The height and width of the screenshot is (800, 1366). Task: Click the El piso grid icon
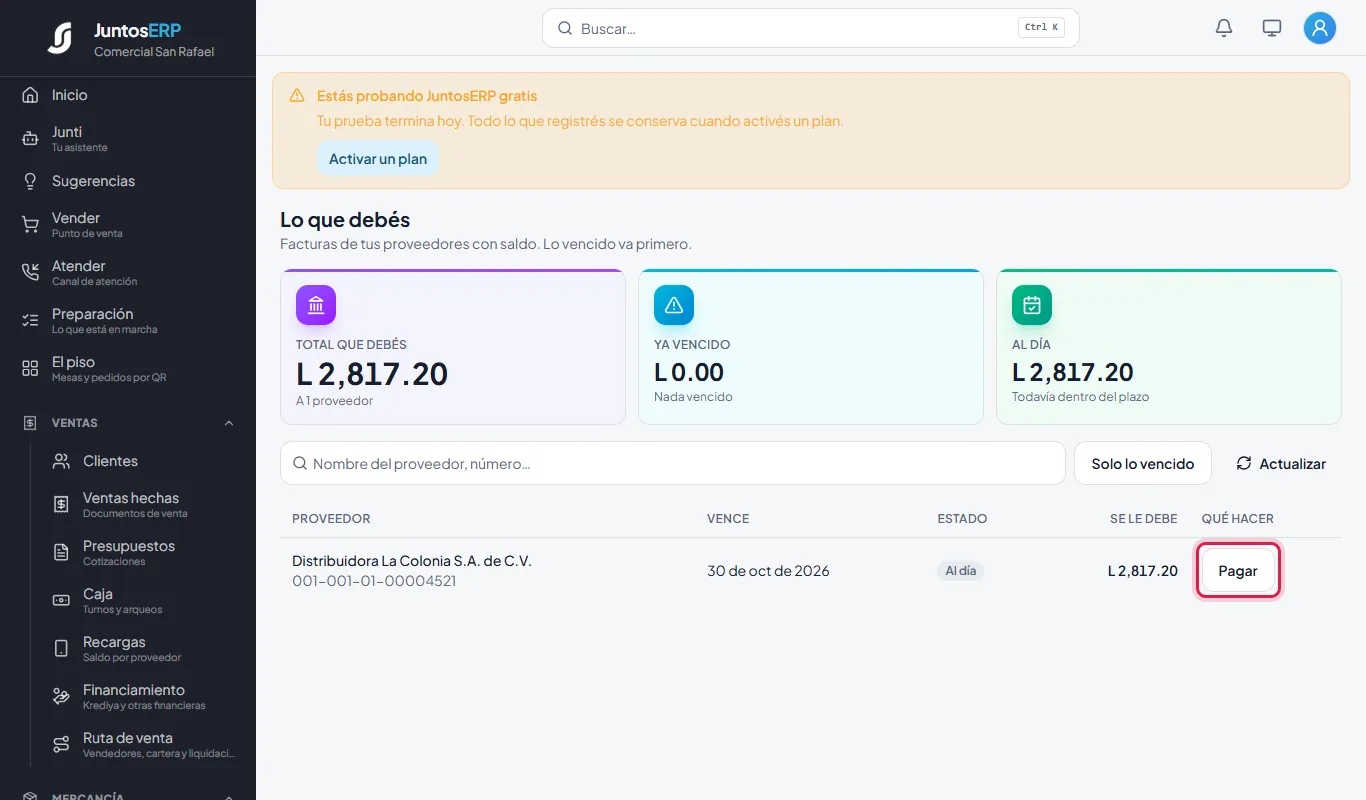[30, 369]
